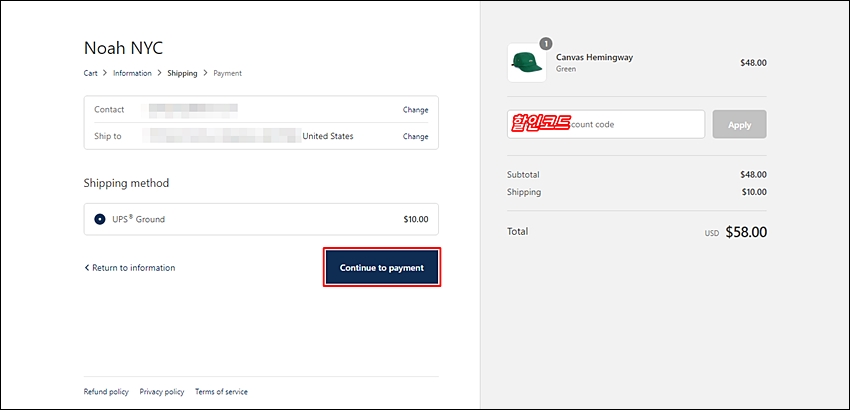Click the Subtotal $48.00 value

753,175
